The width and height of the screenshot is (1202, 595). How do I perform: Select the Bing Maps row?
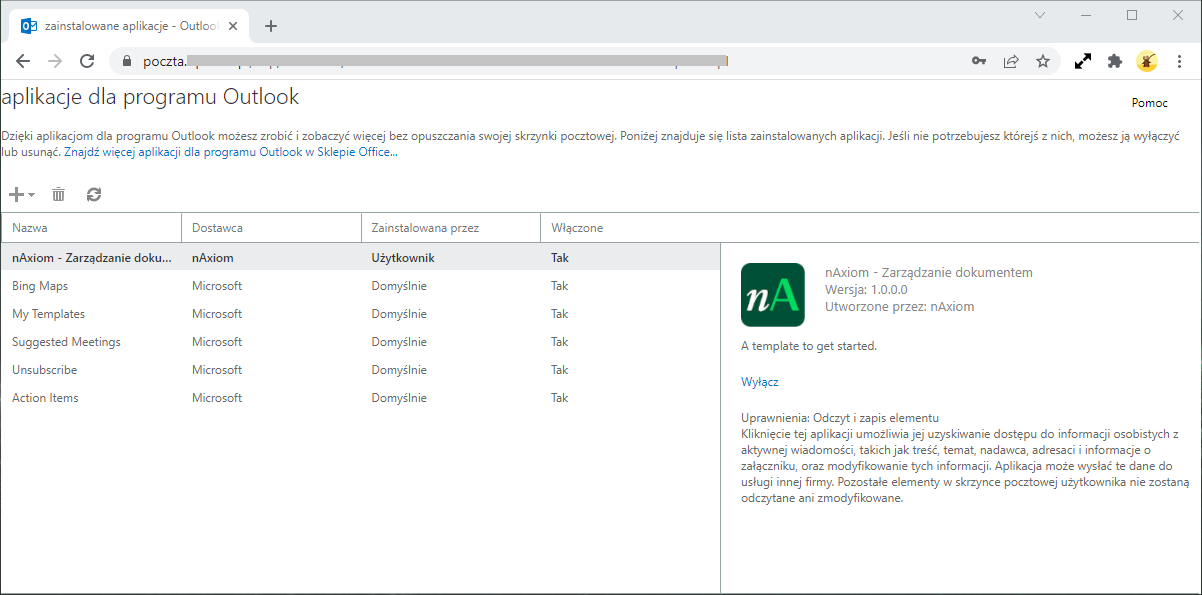[x=38, y=286]
